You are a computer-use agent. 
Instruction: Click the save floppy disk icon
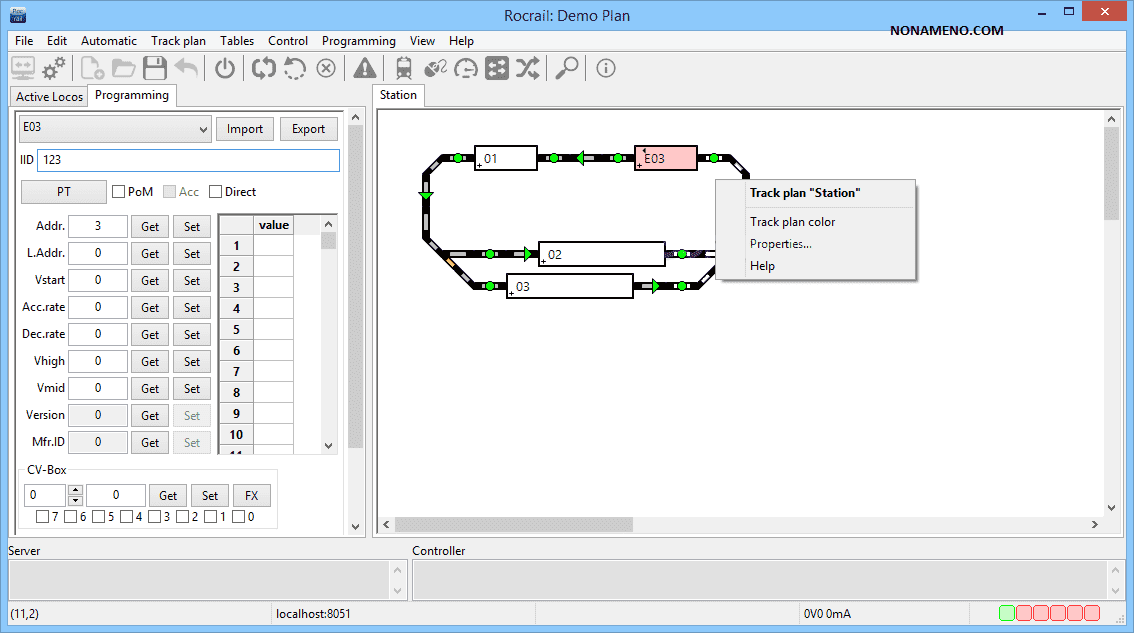tap(154, 68)
